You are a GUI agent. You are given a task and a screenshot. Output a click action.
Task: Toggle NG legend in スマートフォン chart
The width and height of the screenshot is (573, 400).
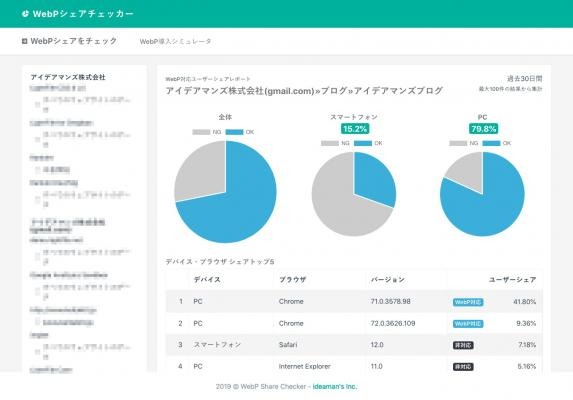335,143
